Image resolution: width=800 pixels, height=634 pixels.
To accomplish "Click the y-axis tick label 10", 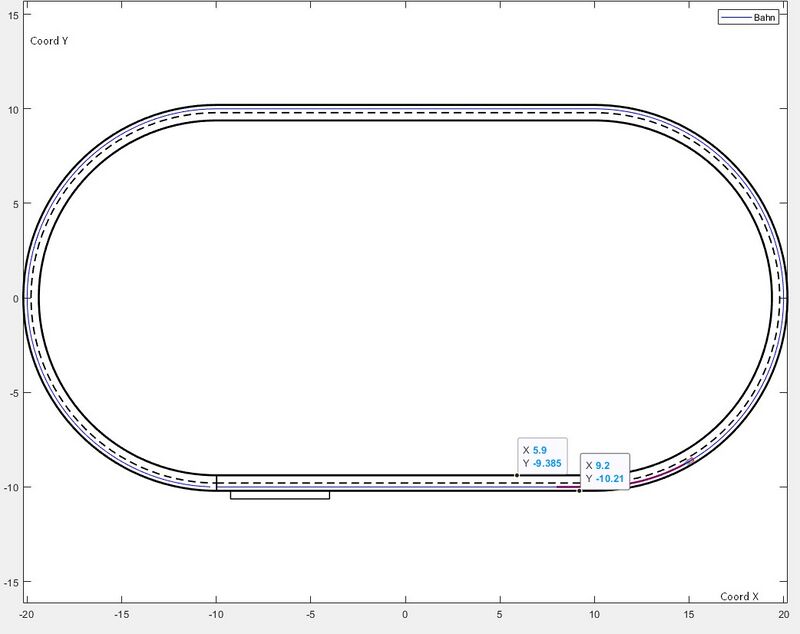I will point(11,109).
